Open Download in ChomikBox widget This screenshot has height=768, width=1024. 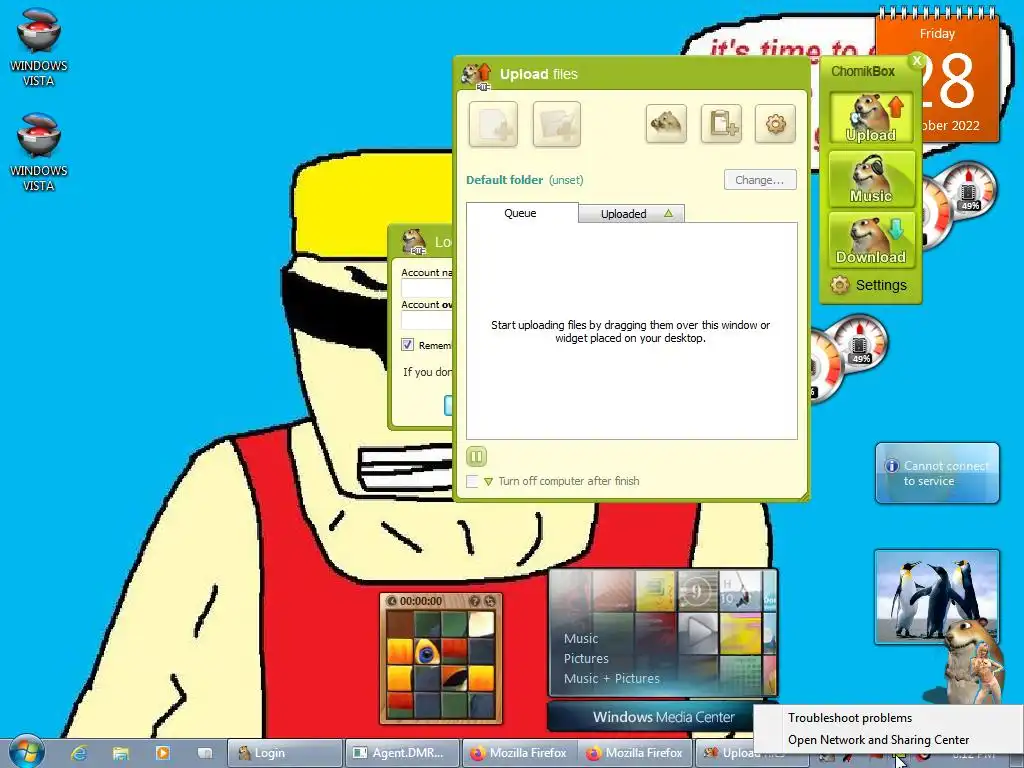(871, 240)
